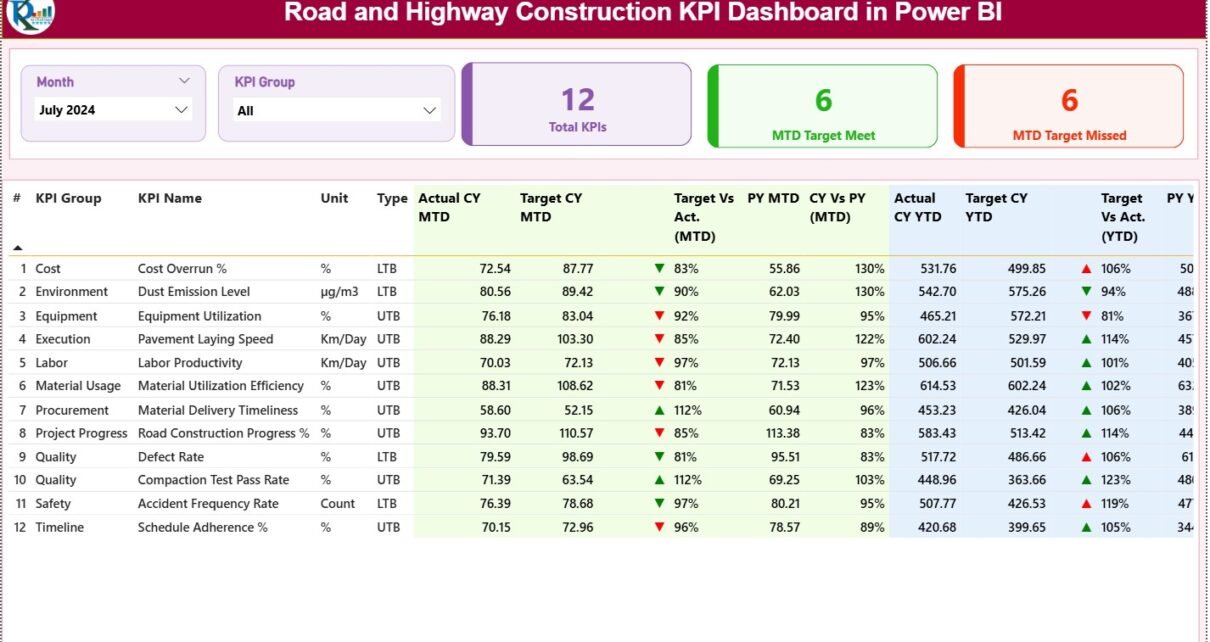
Task: Click the MTD Target Meet card
Action: pos(822,105)
